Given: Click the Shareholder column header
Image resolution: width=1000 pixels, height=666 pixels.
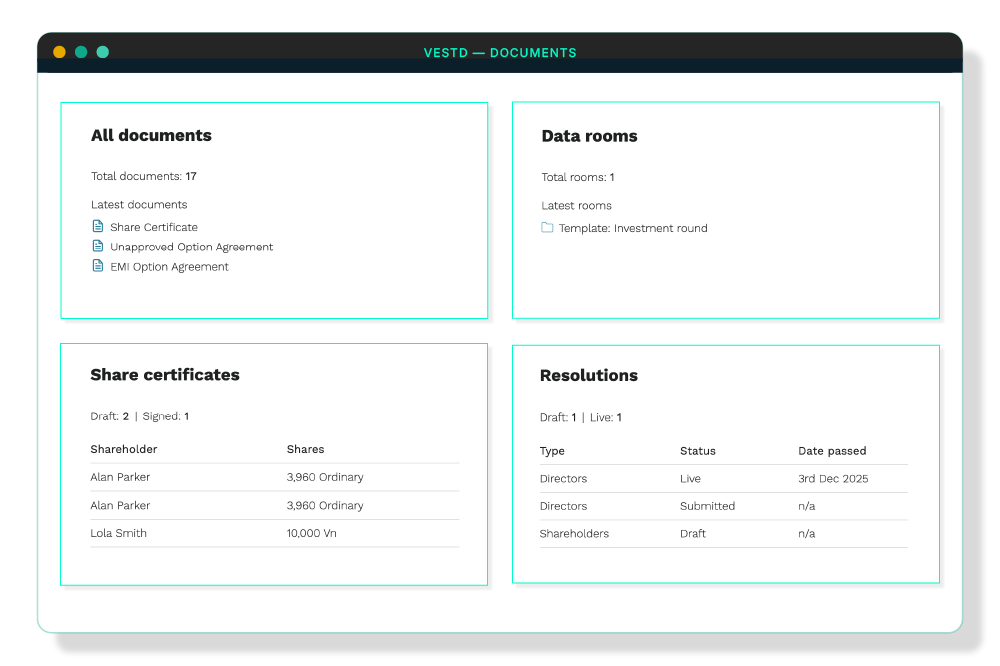Looking at the screenshot, I should (124, 449).
